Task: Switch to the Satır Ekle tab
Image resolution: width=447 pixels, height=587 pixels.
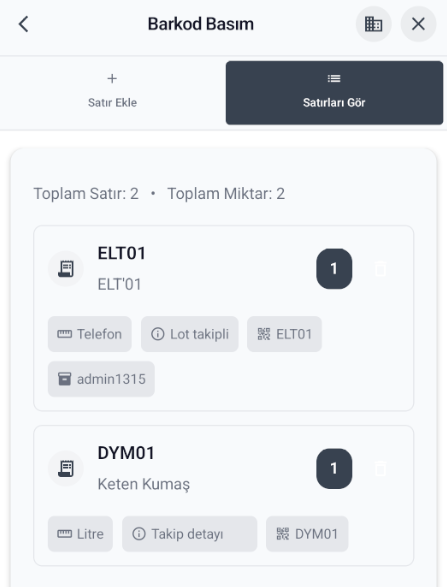Action: coord(112,92)
